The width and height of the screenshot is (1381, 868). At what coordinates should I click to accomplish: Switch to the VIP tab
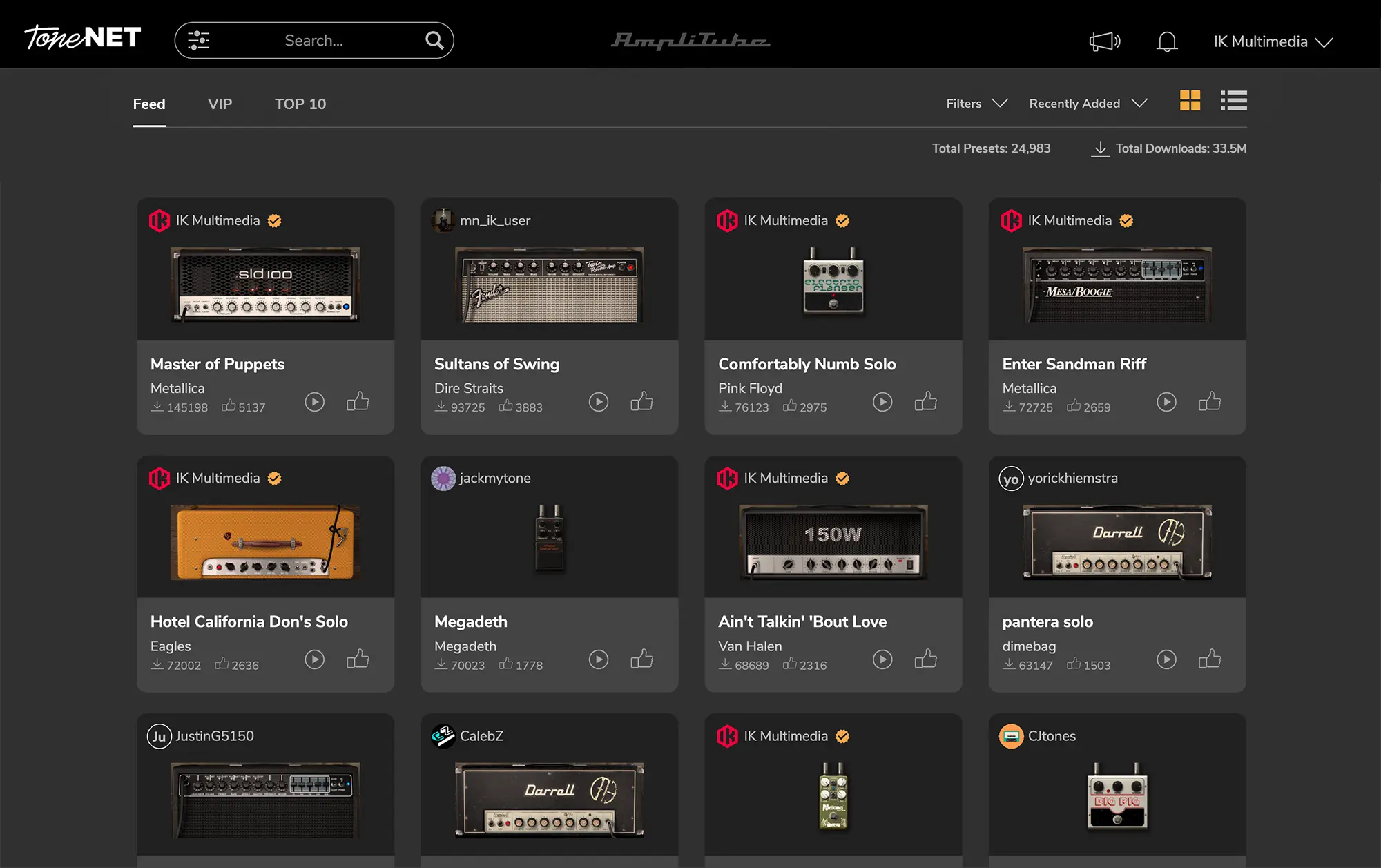click(220, 104)
